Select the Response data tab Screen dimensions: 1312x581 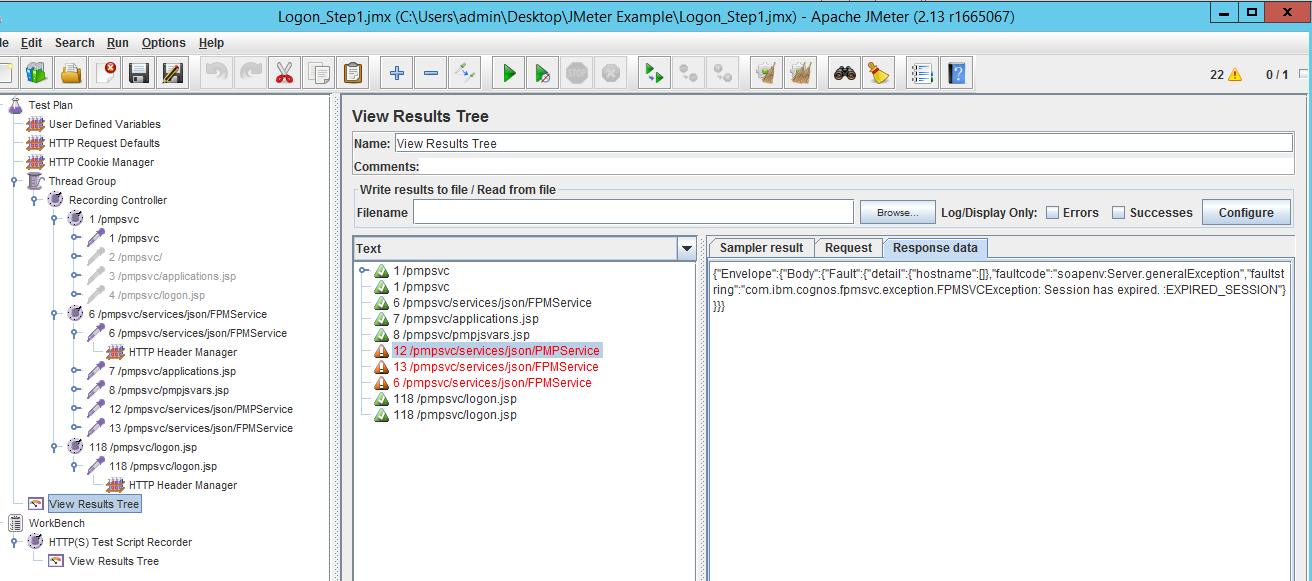935,248
